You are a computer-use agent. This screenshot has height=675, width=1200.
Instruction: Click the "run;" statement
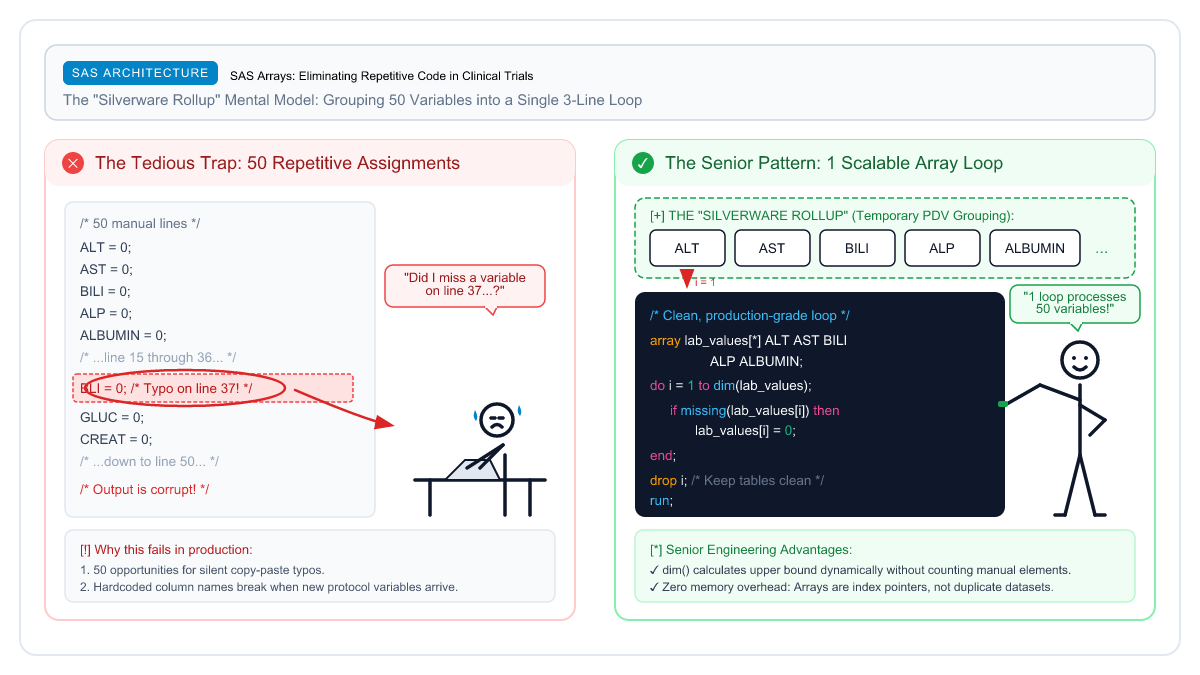661,500
